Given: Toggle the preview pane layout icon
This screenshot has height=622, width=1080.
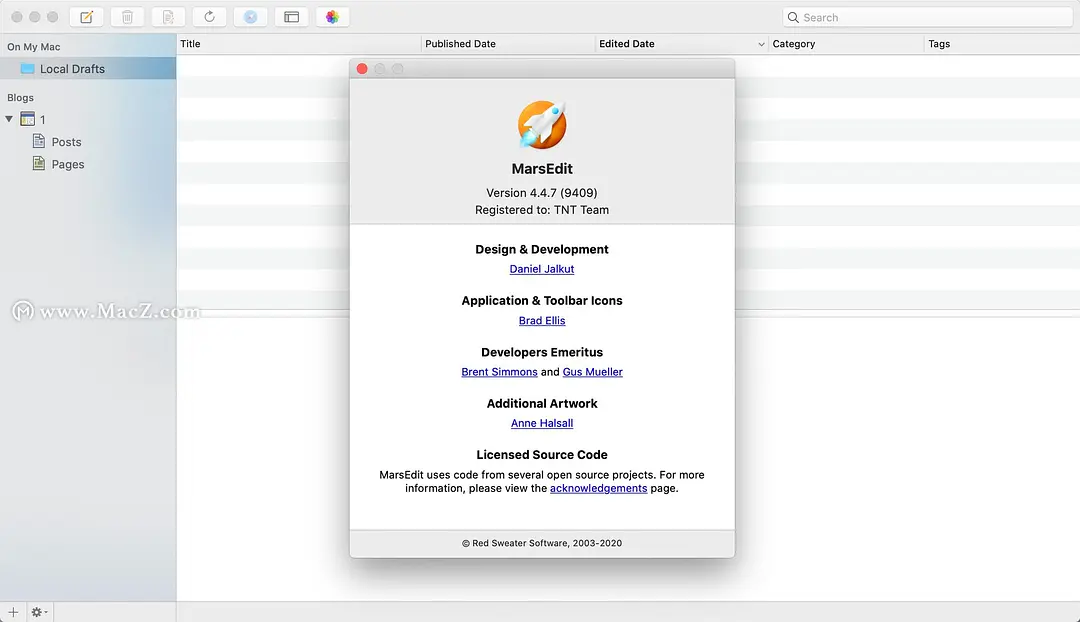Looking at the screenshot, I should coord(291,17).
